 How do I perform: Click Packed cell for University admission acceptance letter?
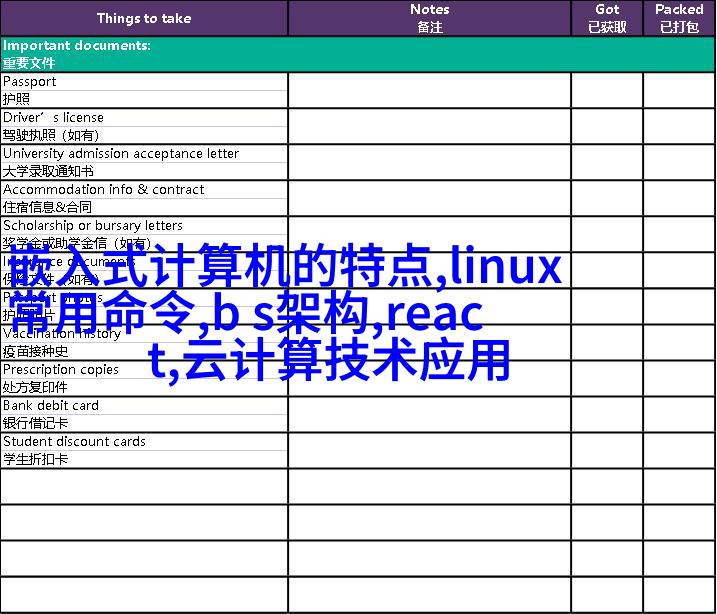click(x=679, y=162)
